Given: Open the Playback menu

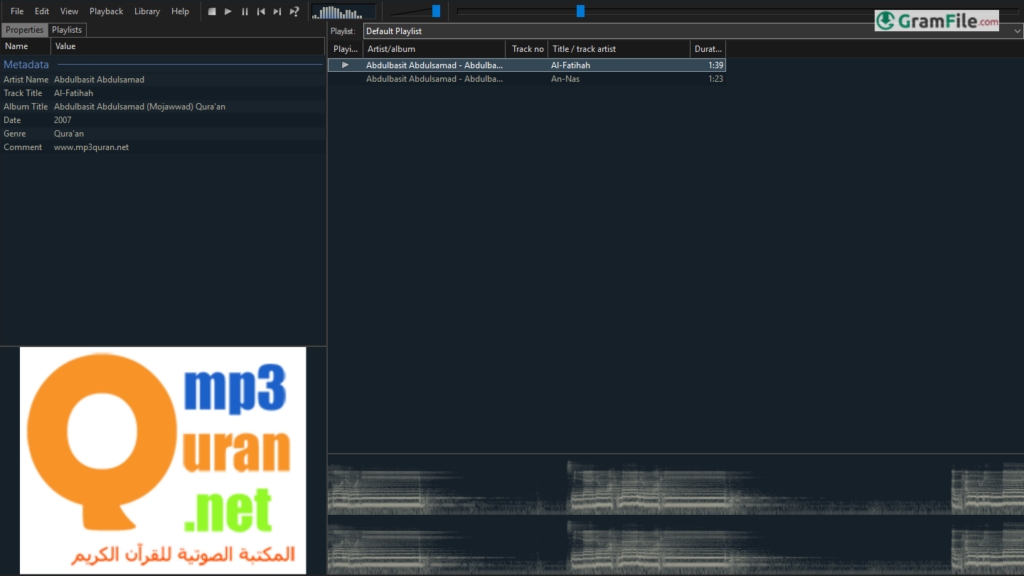Looking at the screenshot, I should click(x=106, y=11).
